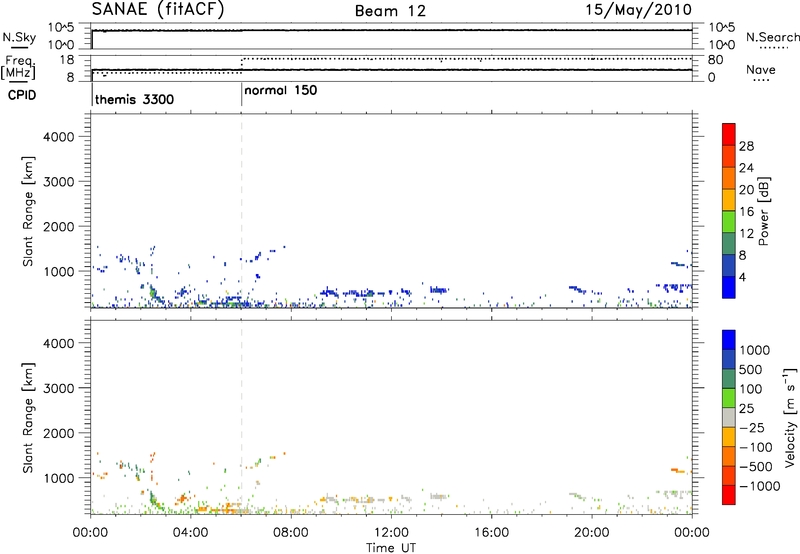Image resolution: width=800 pixels, height=554 pixels.
Task: Click the gray swatch on Velocity color bar
Action: tap(729, 417)
